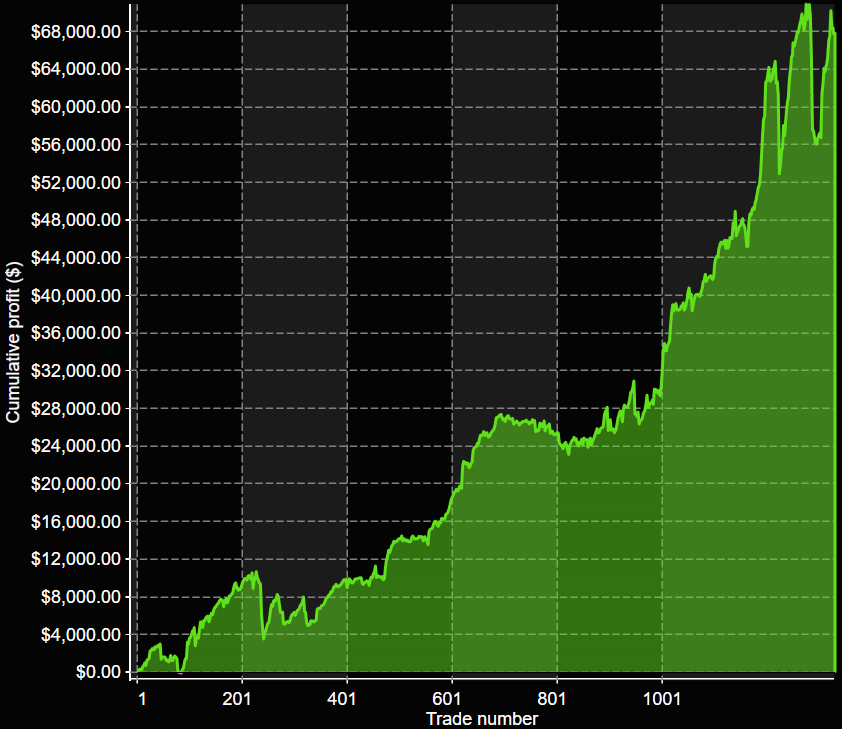Screen dimensions: 842x729
Task: Click the Cumulative profit ($) axis title
Action: pyautogui.click(x=12, y=338)
